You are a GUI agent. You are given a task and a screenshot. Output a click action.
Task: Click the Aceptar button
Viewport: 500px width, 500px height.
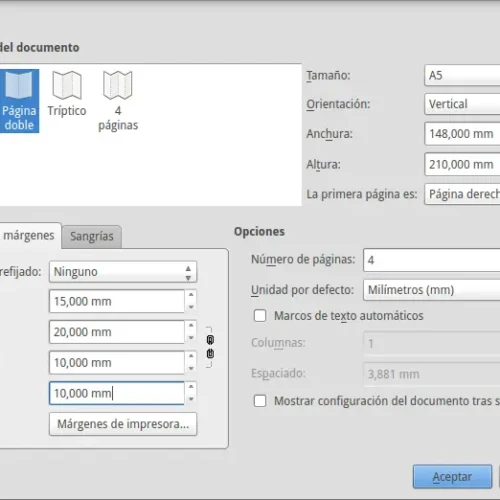point(452,477)
